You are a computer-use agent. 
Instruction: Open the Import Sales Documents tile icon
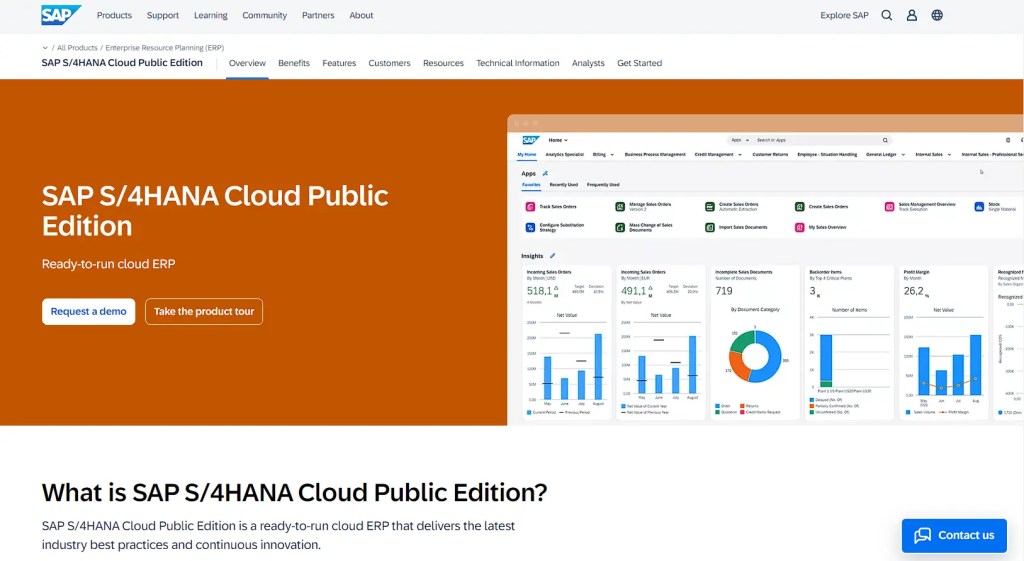click(710, 227)
